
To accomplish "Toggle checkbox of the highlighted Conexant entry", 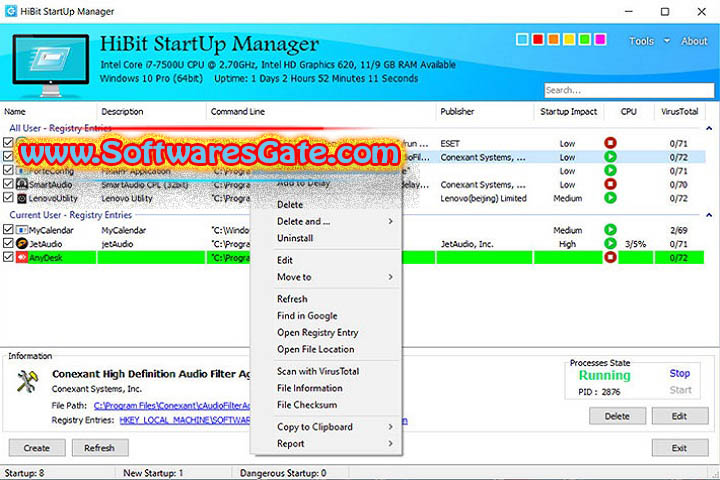I will (8, 156).
